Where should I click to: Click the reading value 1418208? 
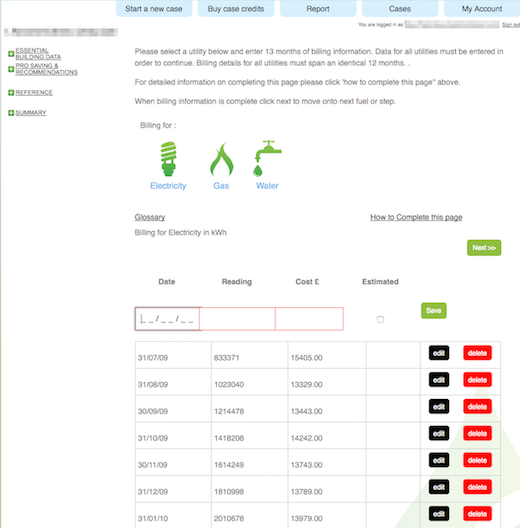pyautogui.click(x=229, y=438)
